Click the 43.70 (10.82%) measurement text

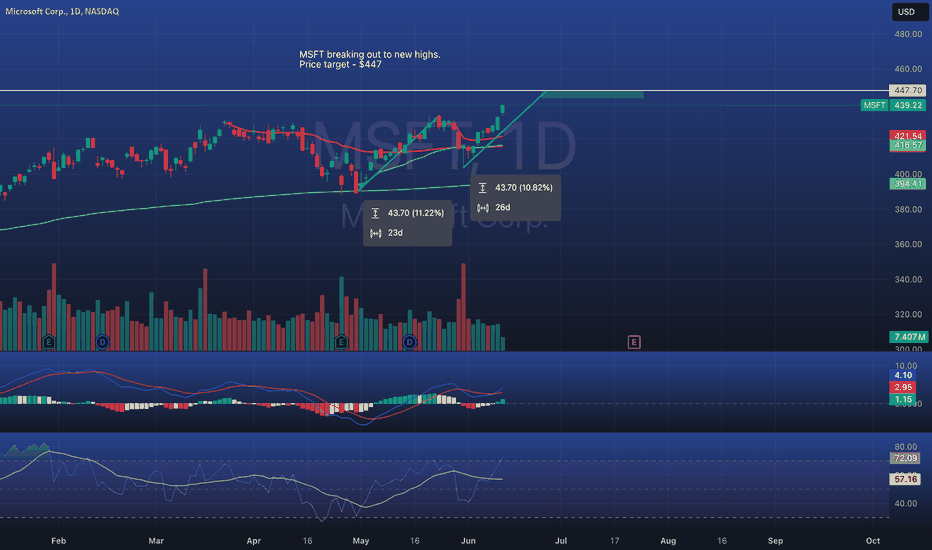pos(524,188)
